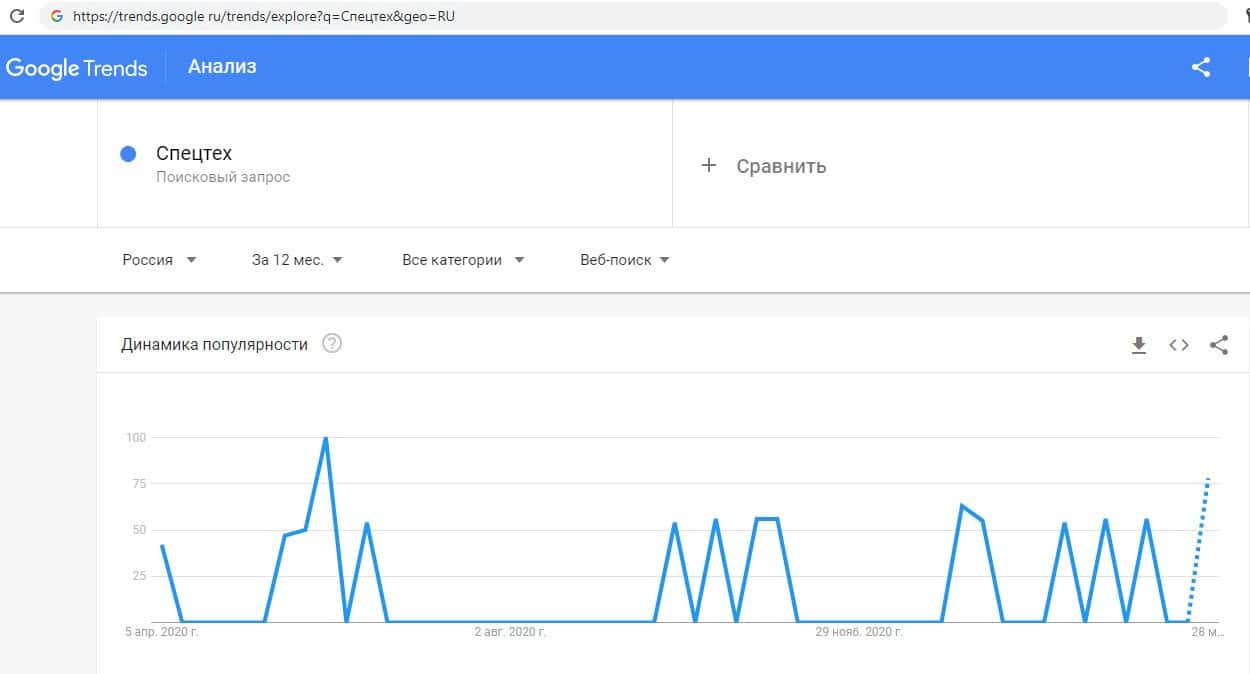Click the browser reload icon

16,16
